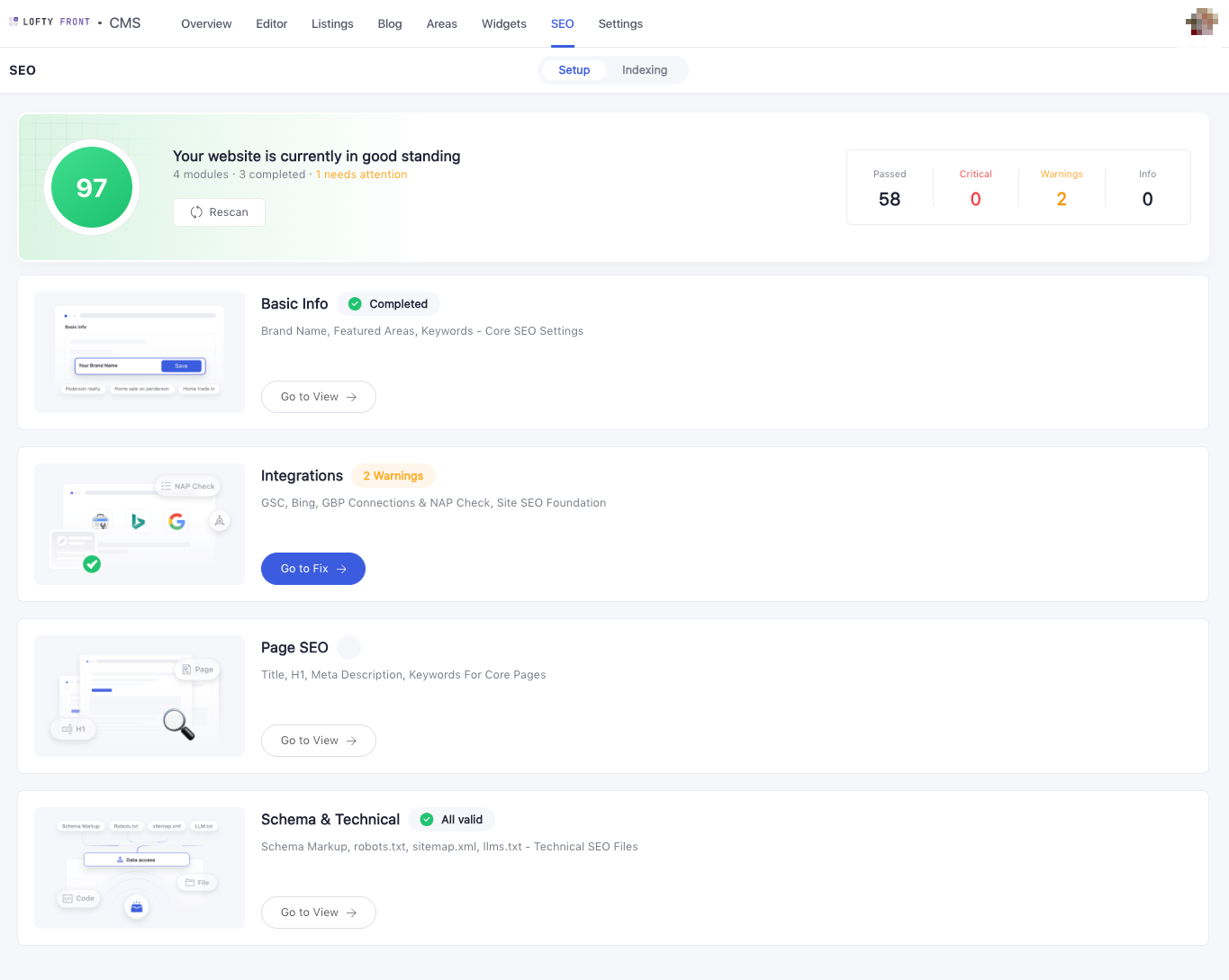Screen dimensions: 1229x980
Task: Click the green Completed check icon
Action: (355, 304)
